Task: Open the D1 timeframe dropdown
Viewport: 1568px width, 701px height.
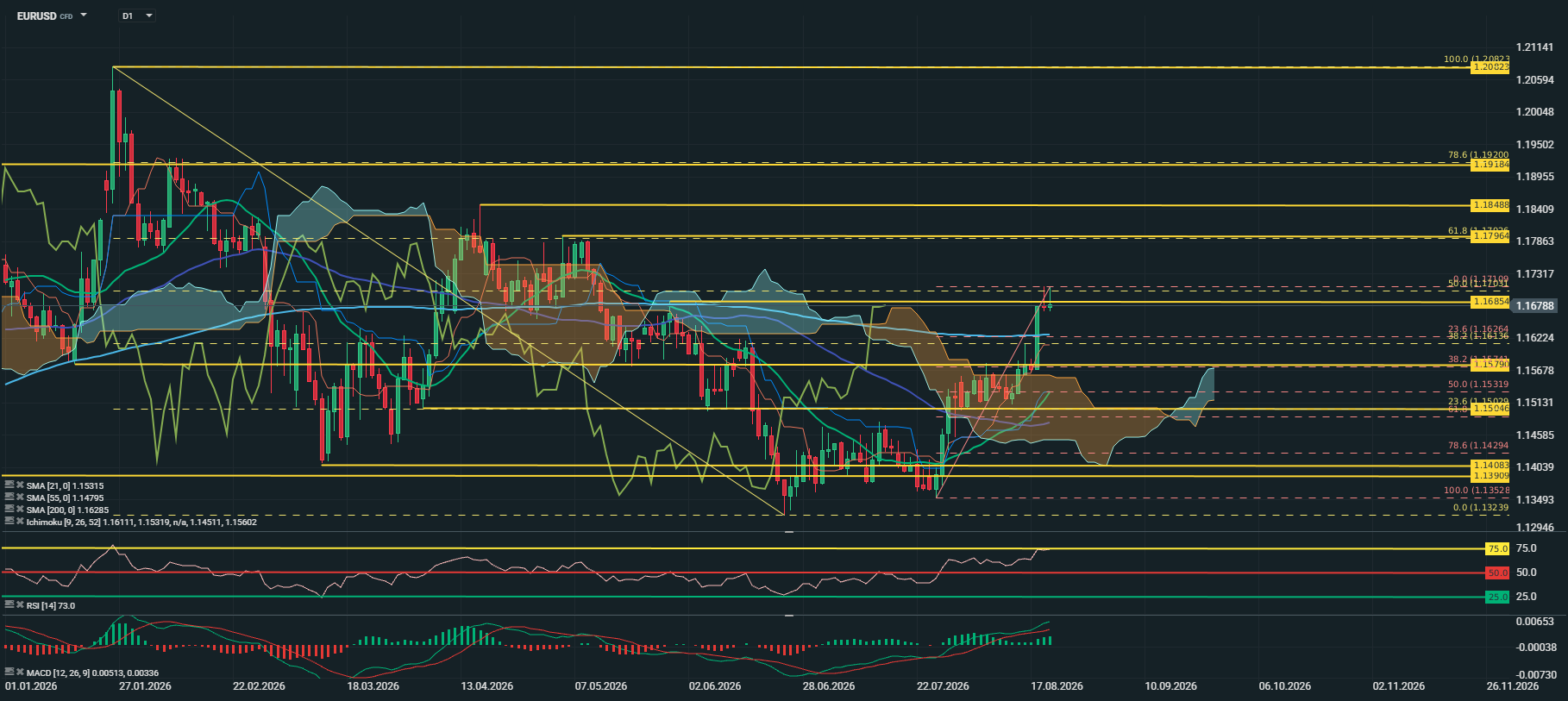Action: click(137, 16)
